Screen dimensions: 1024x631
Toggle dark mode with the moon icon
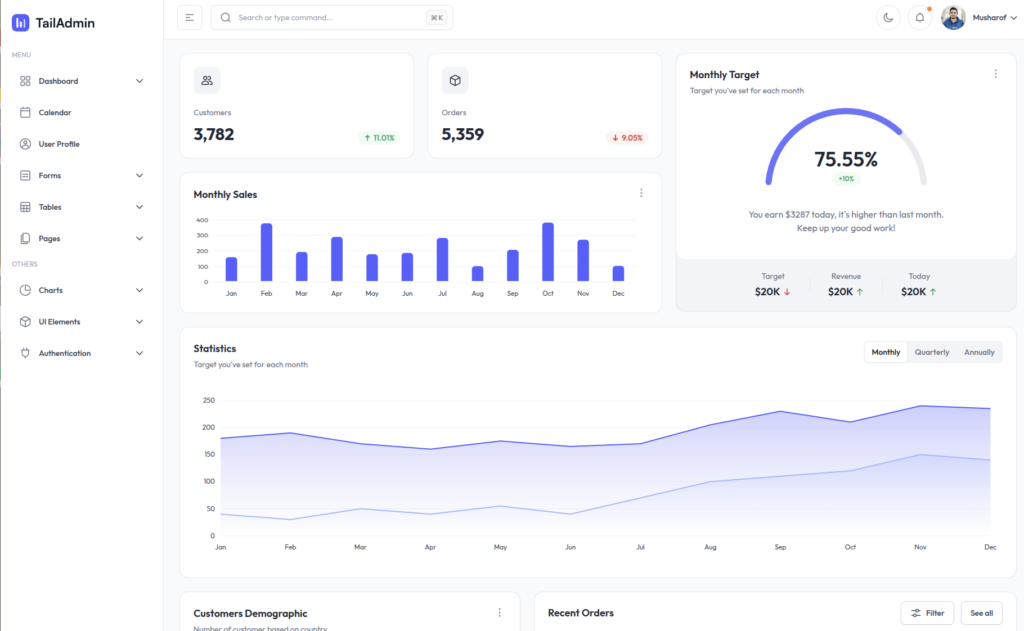[887, 17]
